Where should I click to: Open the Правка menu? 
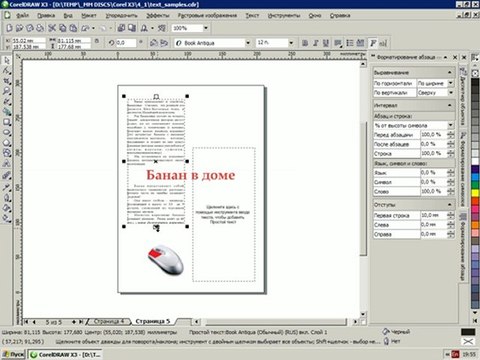point(46,15)
